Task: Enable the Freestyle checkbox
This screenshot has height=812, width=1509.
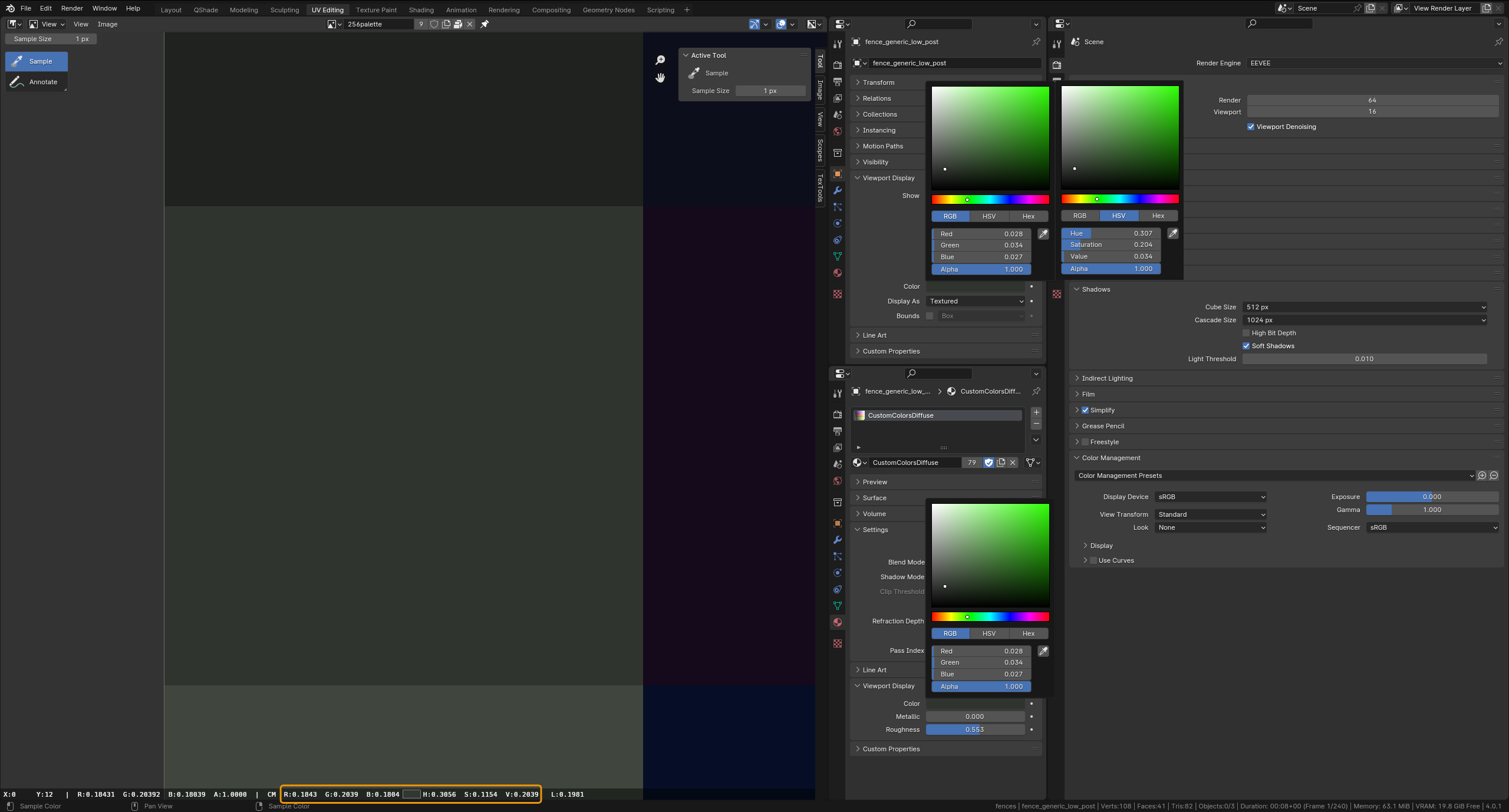Action: (x=1085, y=442)
